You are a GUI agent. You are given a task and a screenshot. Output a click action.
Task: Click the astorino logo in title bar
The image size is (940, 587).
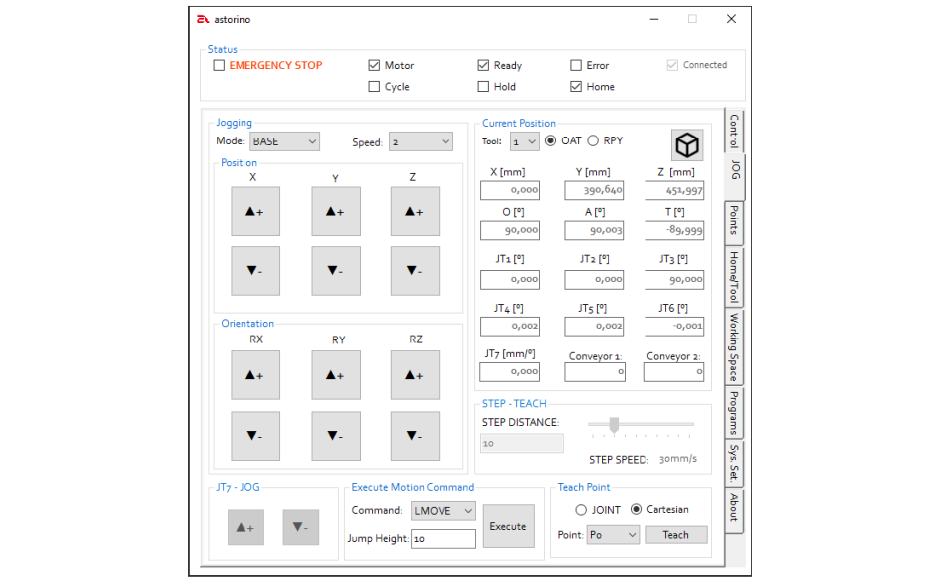pyautogui.click(x=203, y=19)
